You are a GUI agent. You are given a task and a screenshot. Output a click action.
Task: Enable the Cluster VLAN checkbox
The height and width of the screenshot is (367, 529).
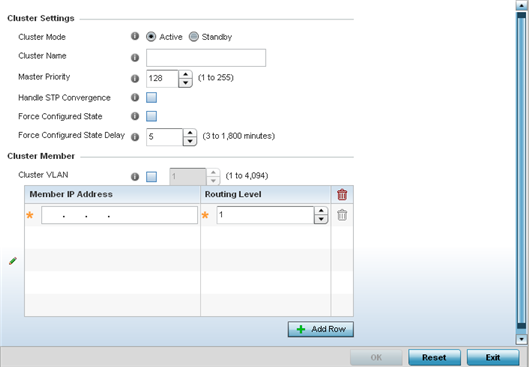tap(151, 176)
